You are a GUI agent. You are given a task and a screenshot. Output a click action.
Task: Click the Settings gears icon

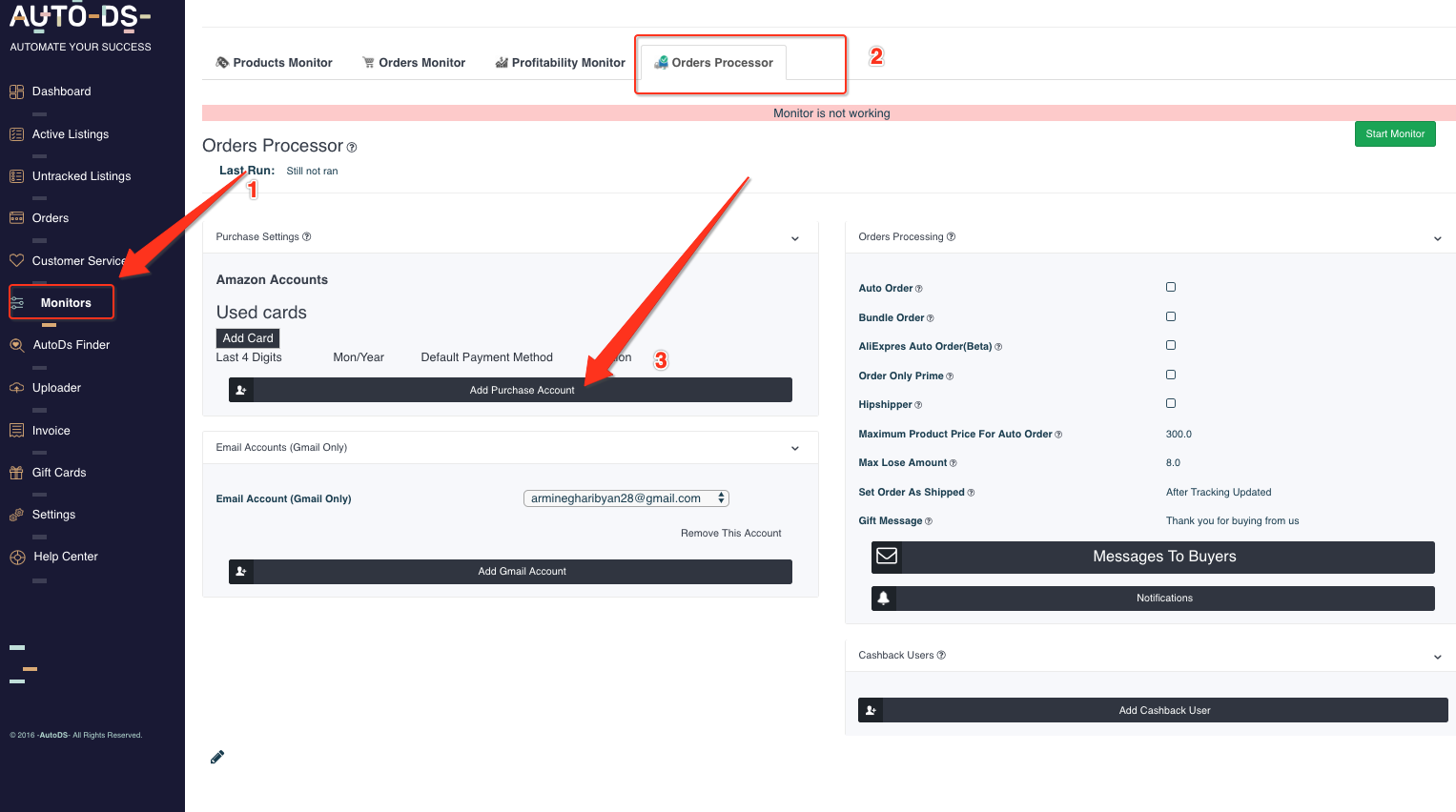coord(16,515)
